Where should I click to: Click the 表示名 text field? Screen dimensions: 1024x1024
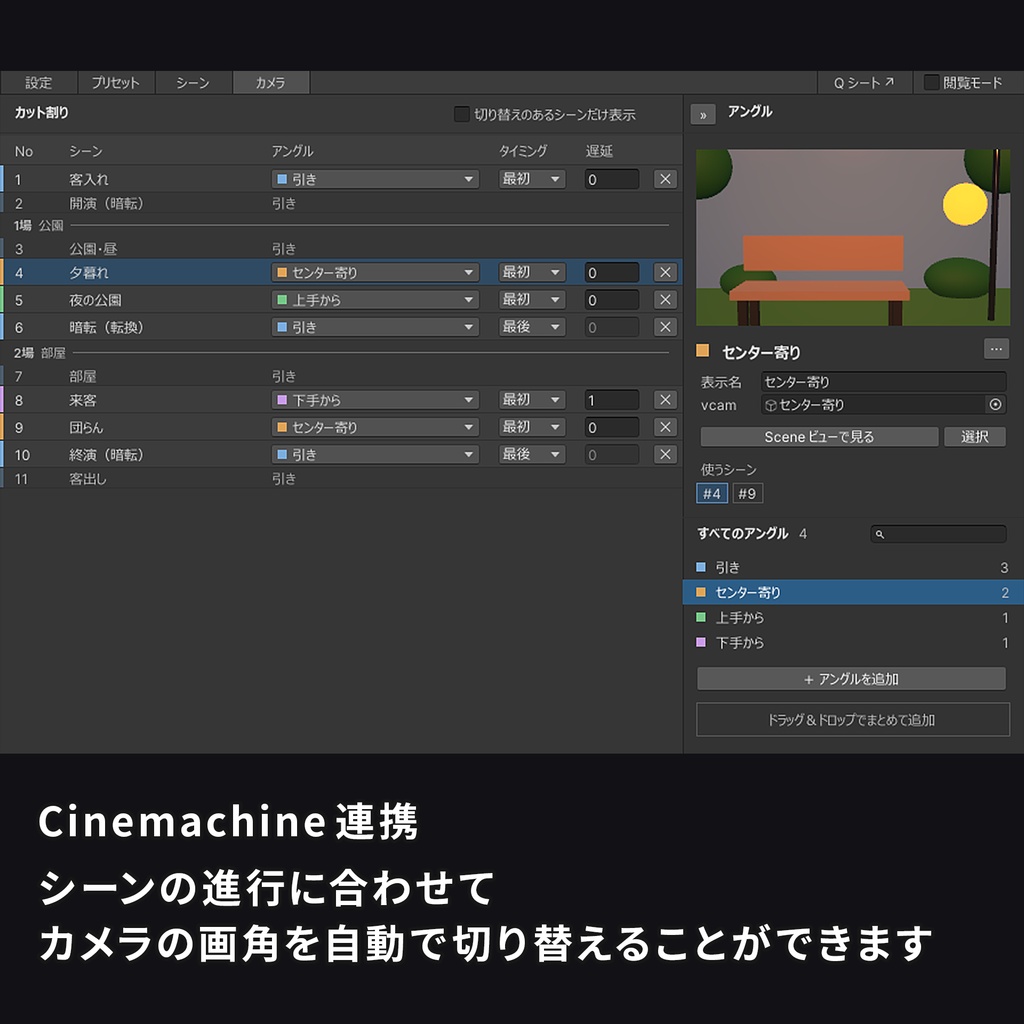[884, 382]
